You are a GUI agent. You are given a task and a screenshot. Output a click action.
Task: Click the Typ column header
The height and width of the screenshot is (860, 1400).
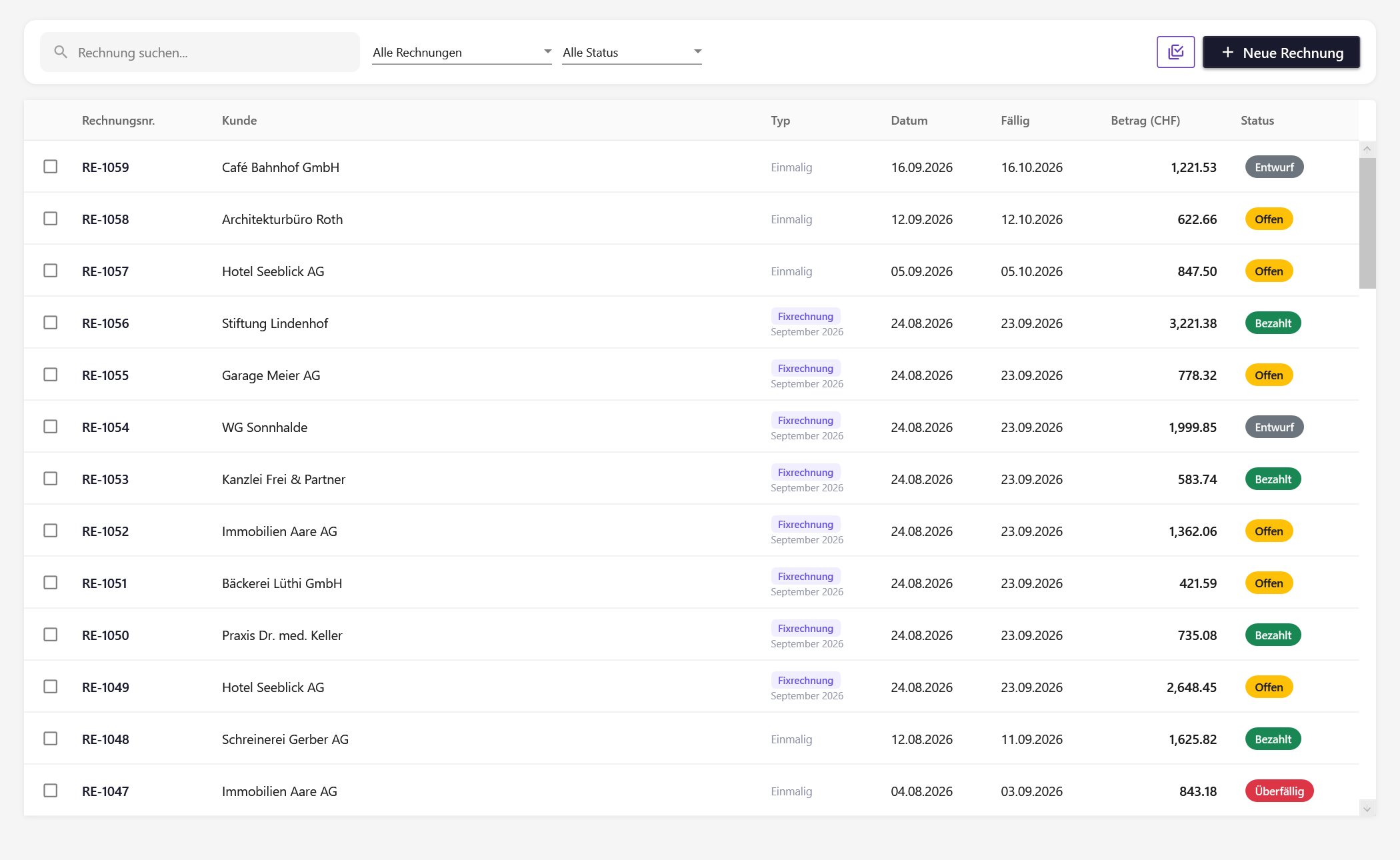point(780,121)
